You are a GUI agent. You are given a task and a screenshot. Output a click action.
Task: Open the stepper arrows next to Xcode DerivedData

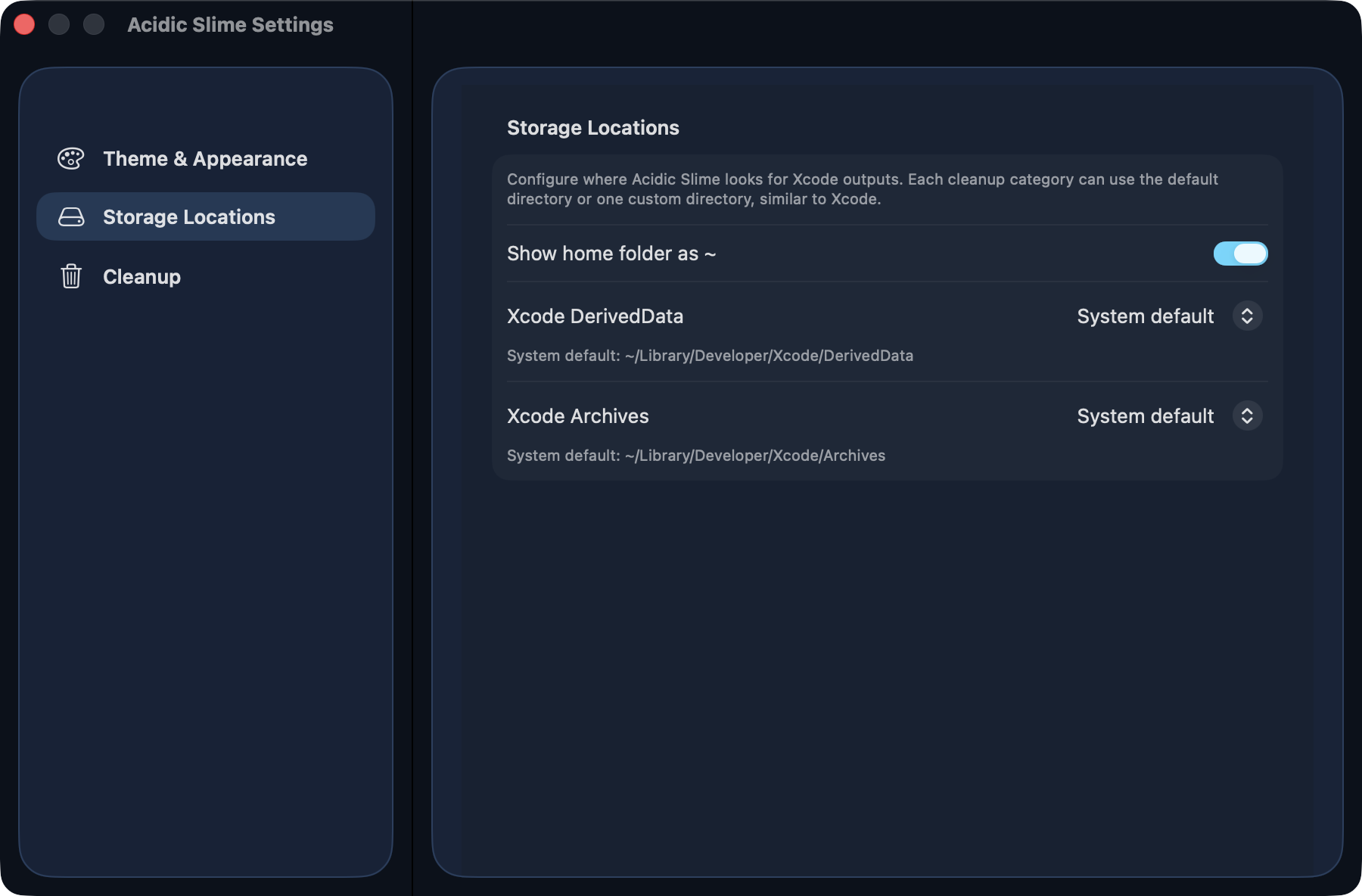1248,316
